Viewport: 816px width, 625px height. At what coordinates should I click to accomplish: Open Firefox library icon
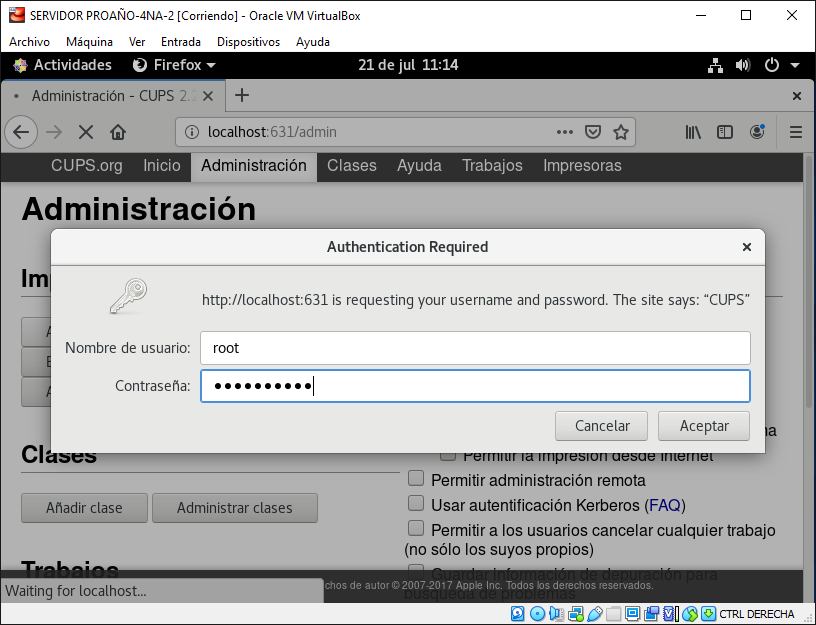693,132
